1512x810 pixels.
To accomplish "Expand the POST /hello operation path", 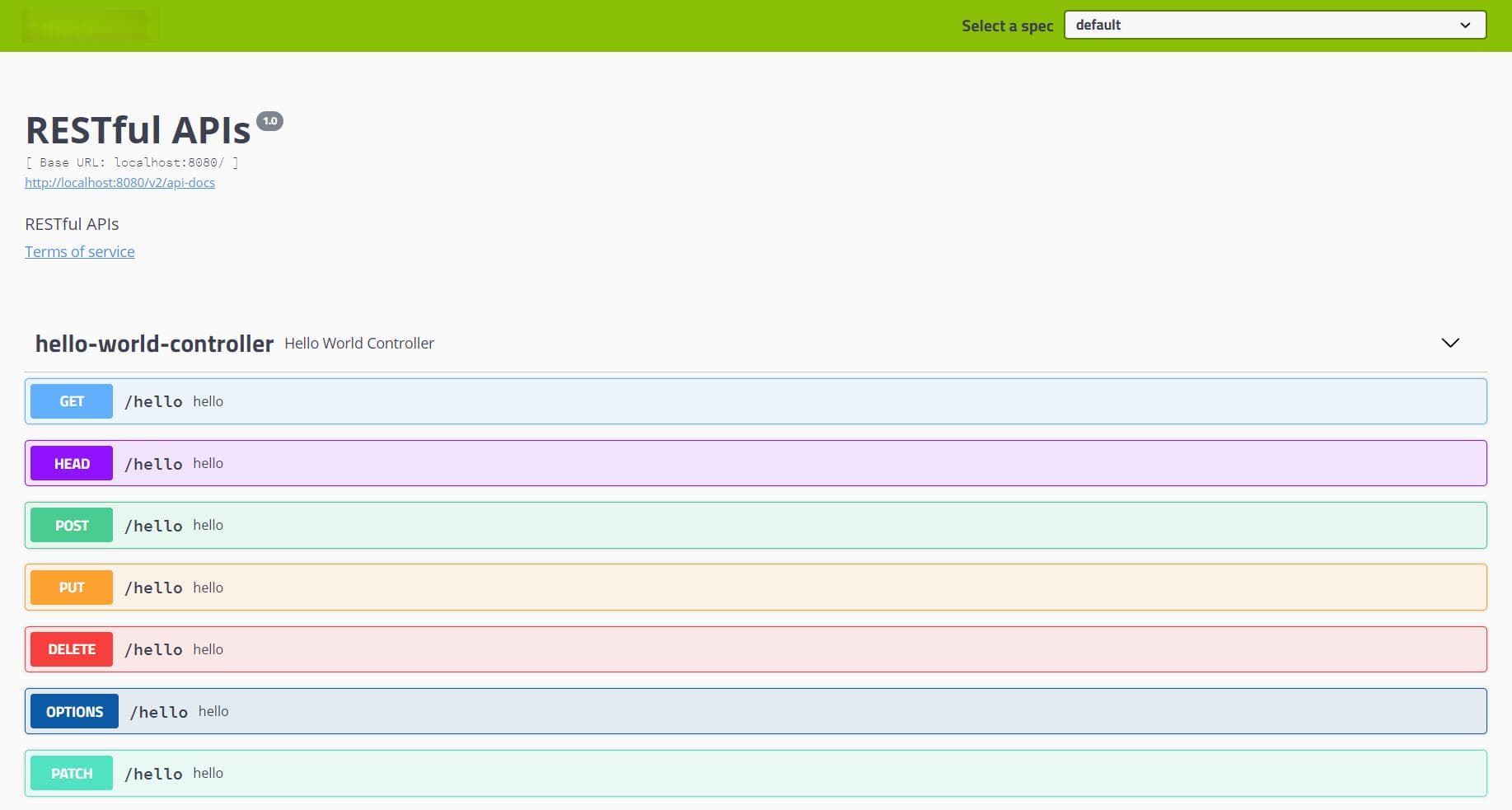I will [153, 526].
